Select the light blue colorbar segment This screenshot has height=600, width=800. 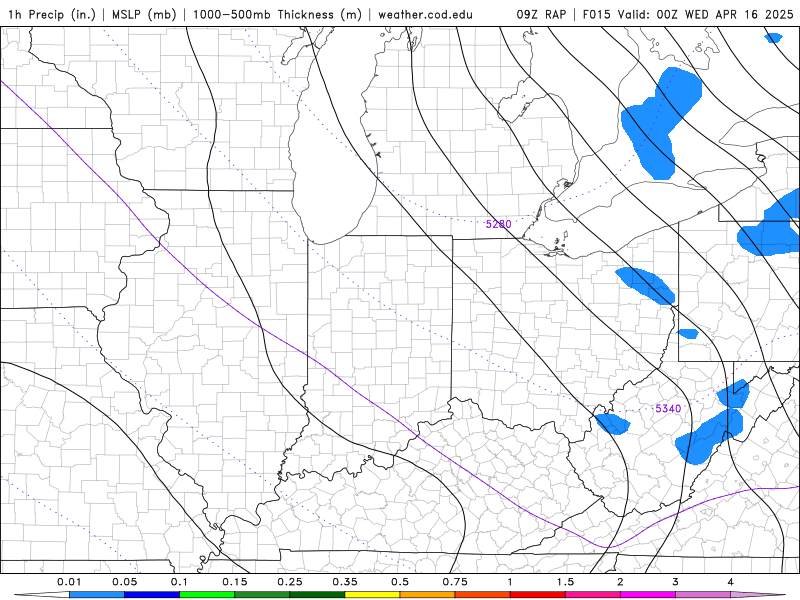96,595
